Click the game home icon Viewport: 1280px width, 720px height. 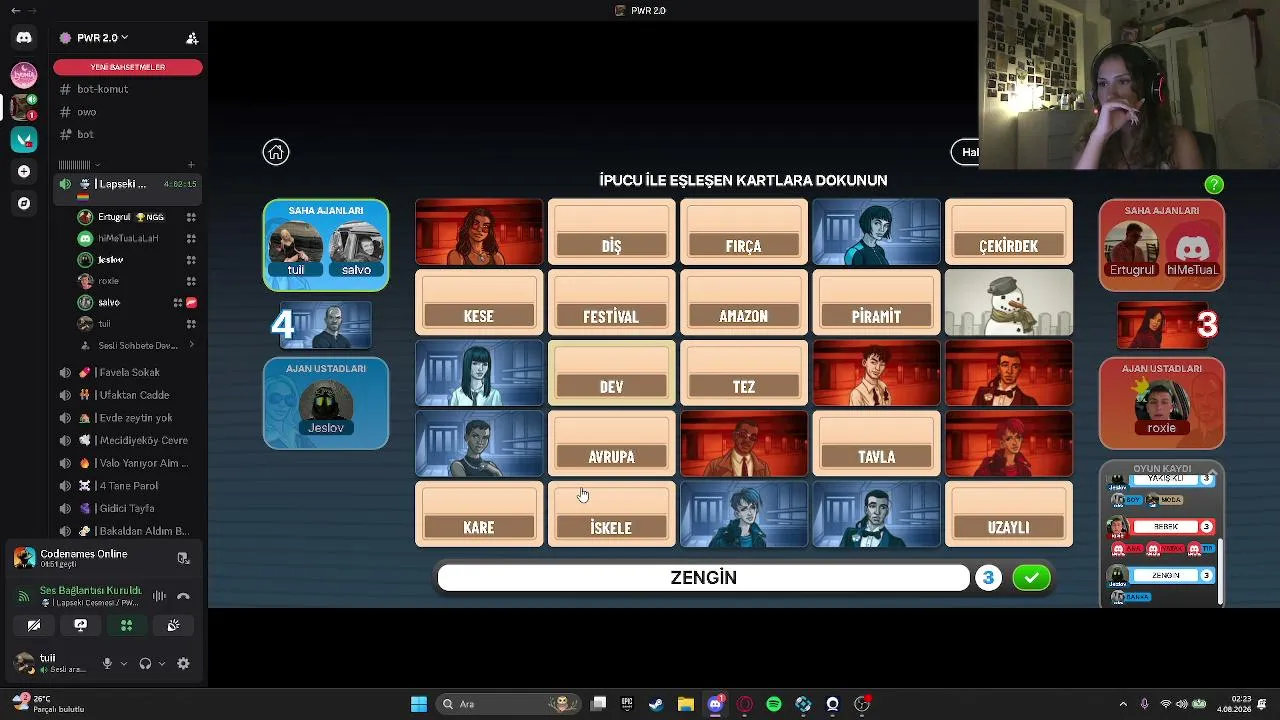[x=276, y=152]
